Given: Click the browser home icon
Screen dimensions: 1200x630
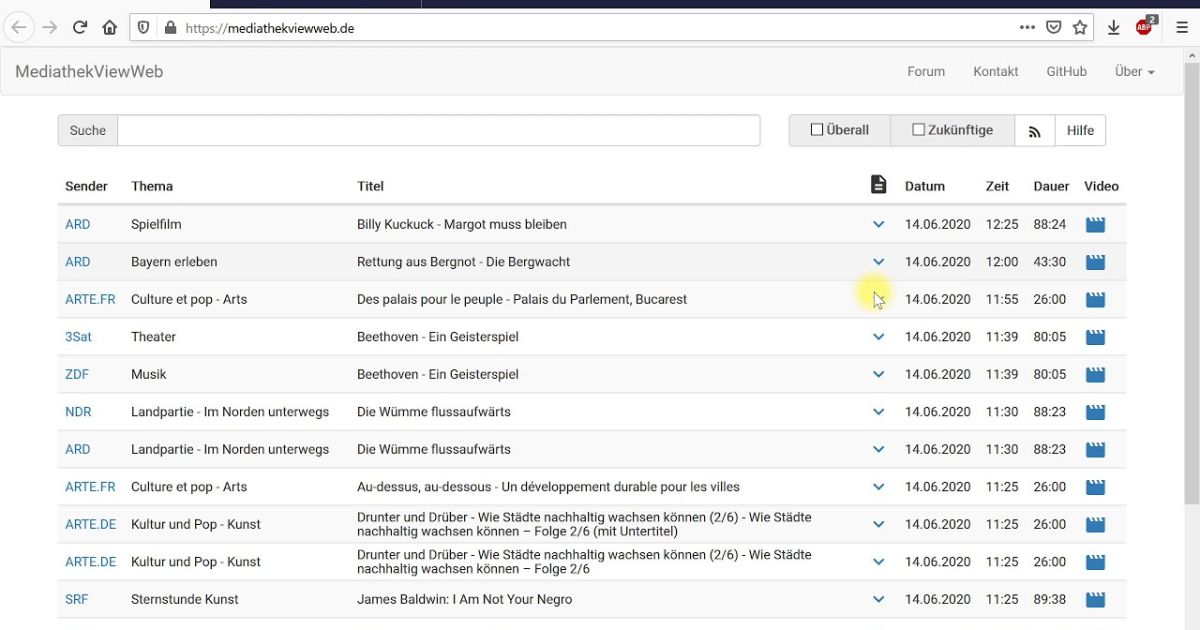Looking at the screenshot, I should tap(109, 27).
